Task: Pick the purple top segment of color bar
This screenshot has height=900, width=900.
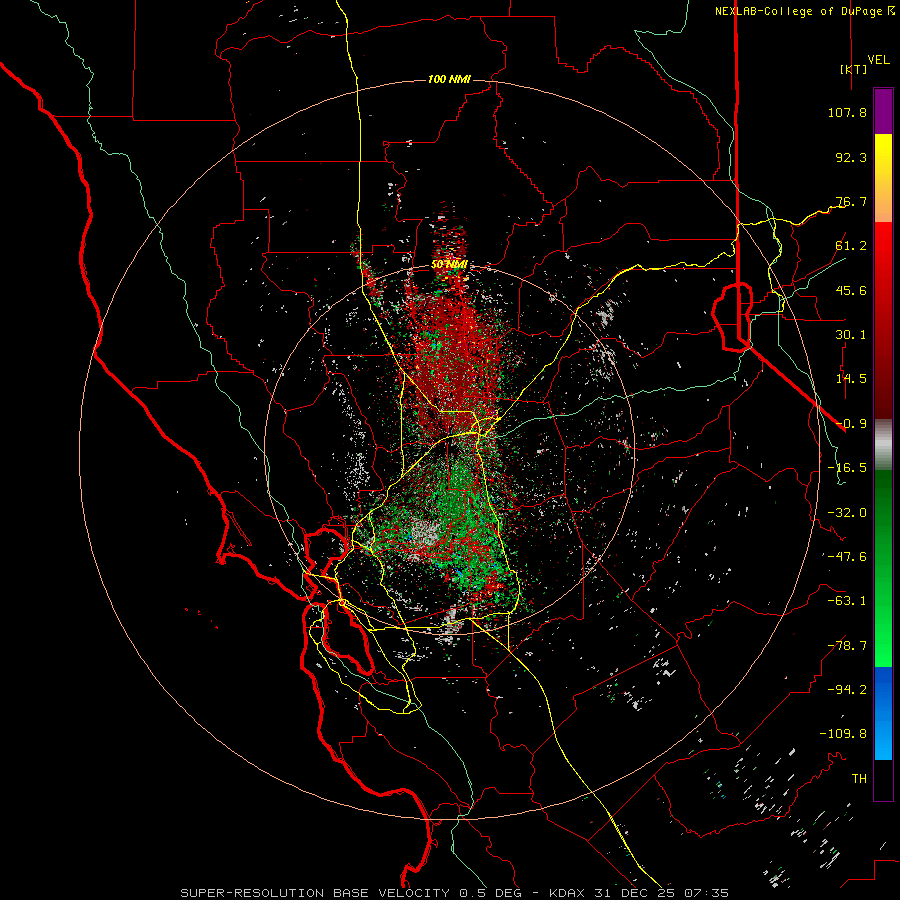Action: click(x=883, y=111)
